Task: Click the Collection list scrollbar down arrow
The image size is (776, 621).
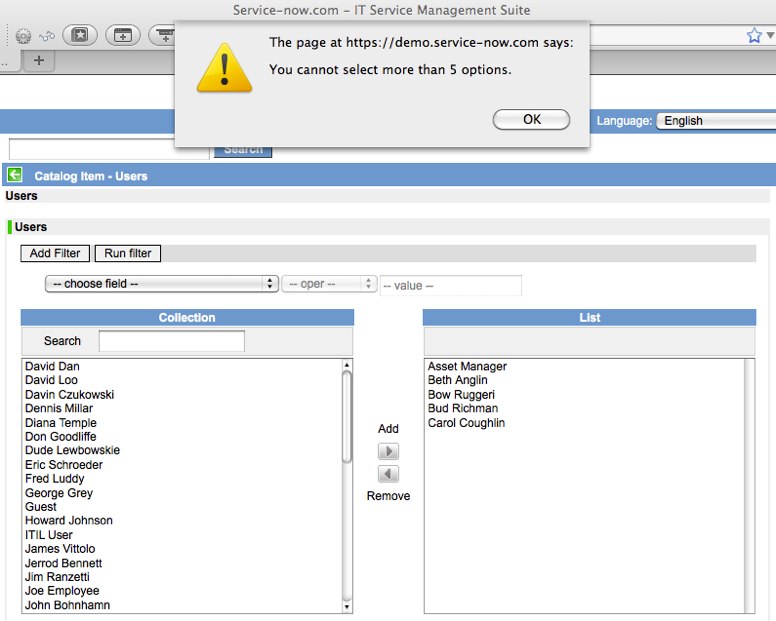Action: (347, 606)
